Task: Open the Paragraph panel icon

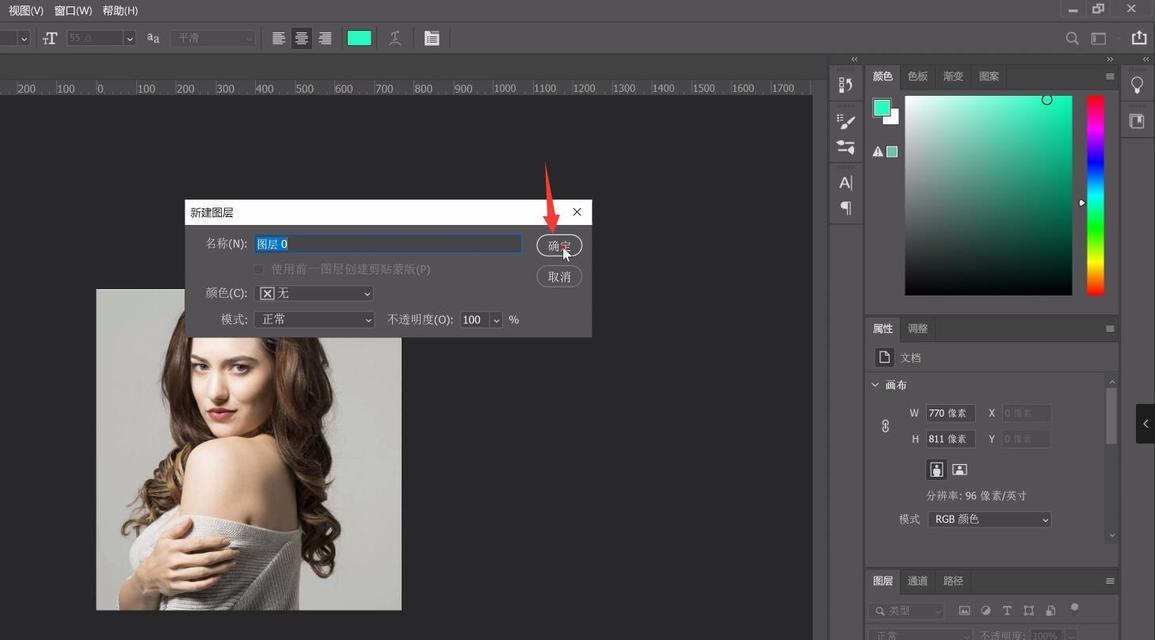Action: click(x=846, y=208)
